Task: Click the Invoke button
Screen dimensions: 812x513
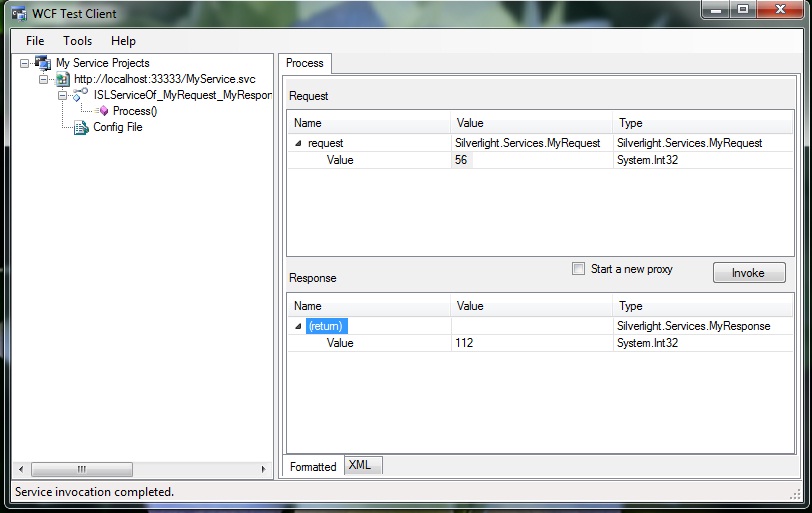Action: pos(749,273)
